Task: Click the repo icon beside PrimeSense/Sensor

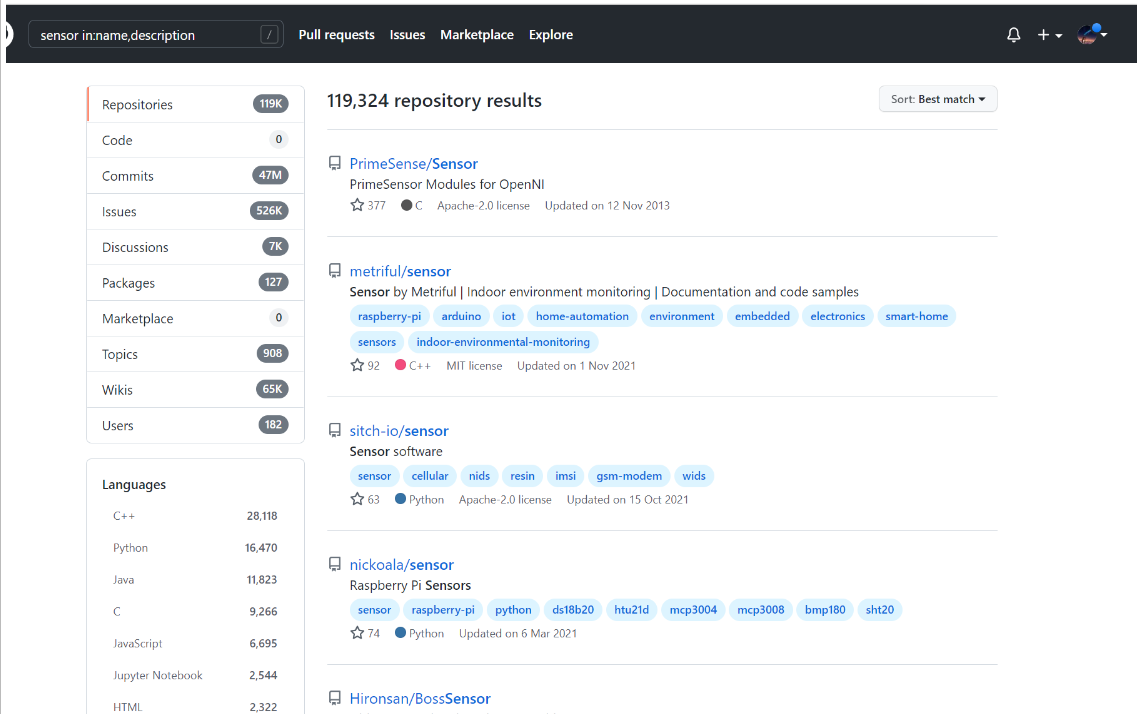Action: (x=334, y=163)
